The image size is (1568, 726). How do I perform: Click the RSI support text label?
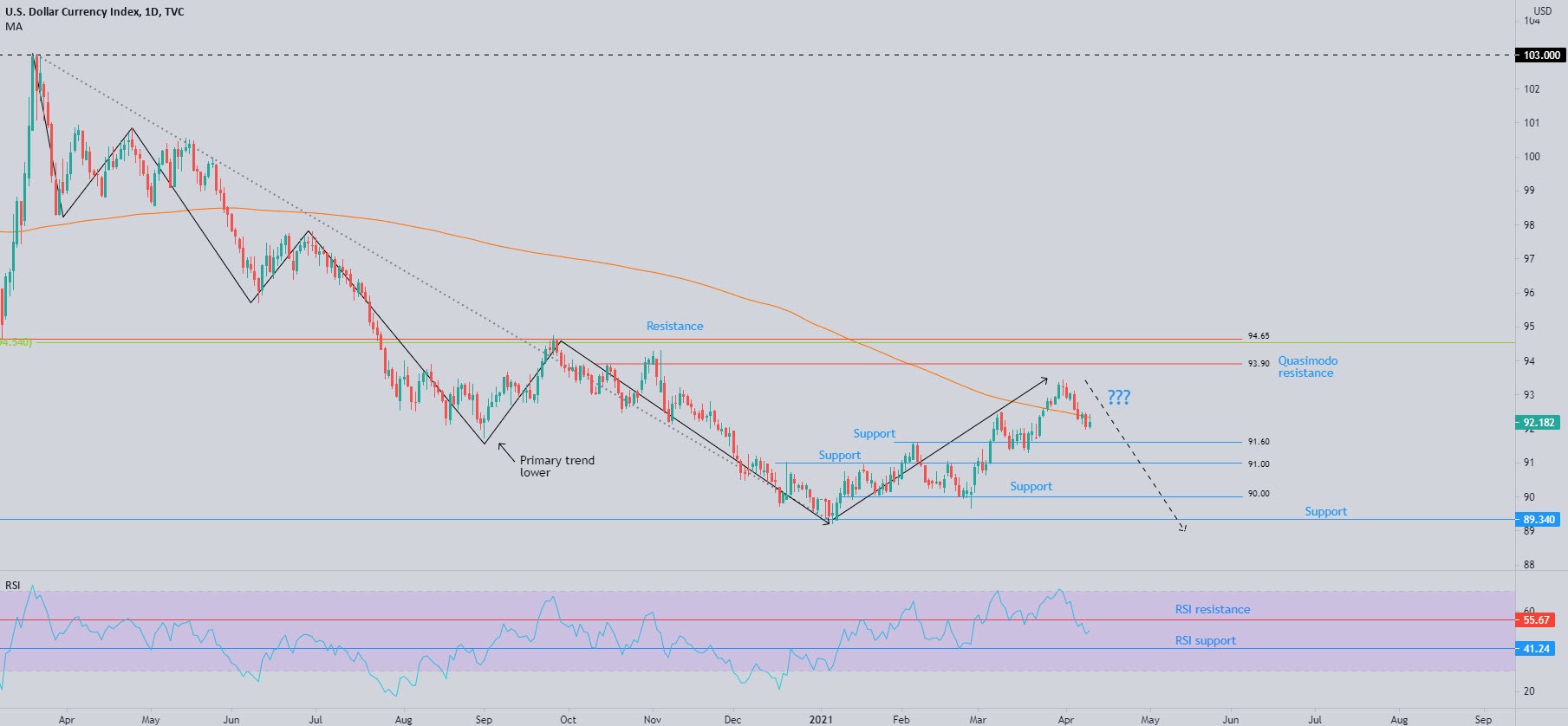click(1205, 641)
